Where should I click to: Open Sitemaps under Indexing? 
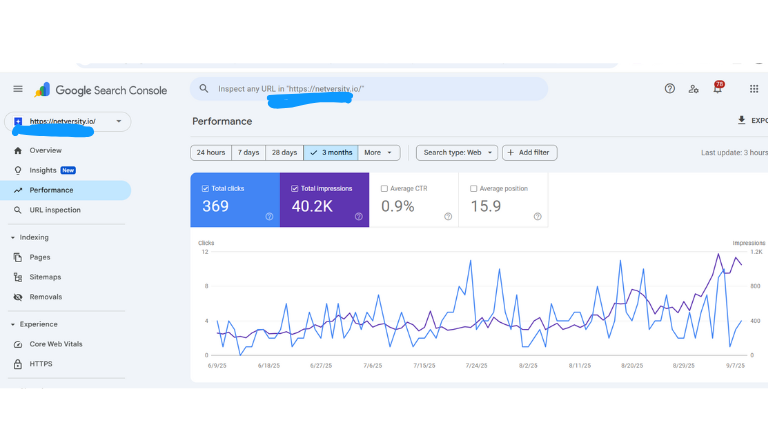pos(66,277)
